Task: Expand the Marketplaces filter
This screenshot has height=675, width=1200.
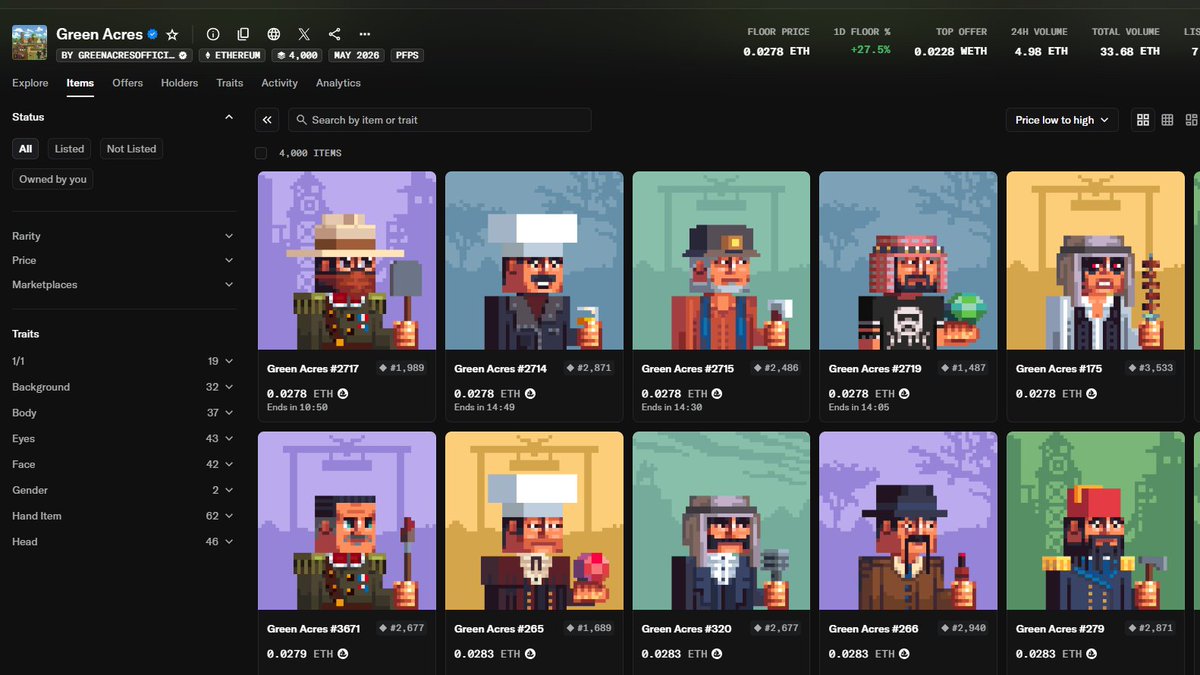Action: coord(124,285)
